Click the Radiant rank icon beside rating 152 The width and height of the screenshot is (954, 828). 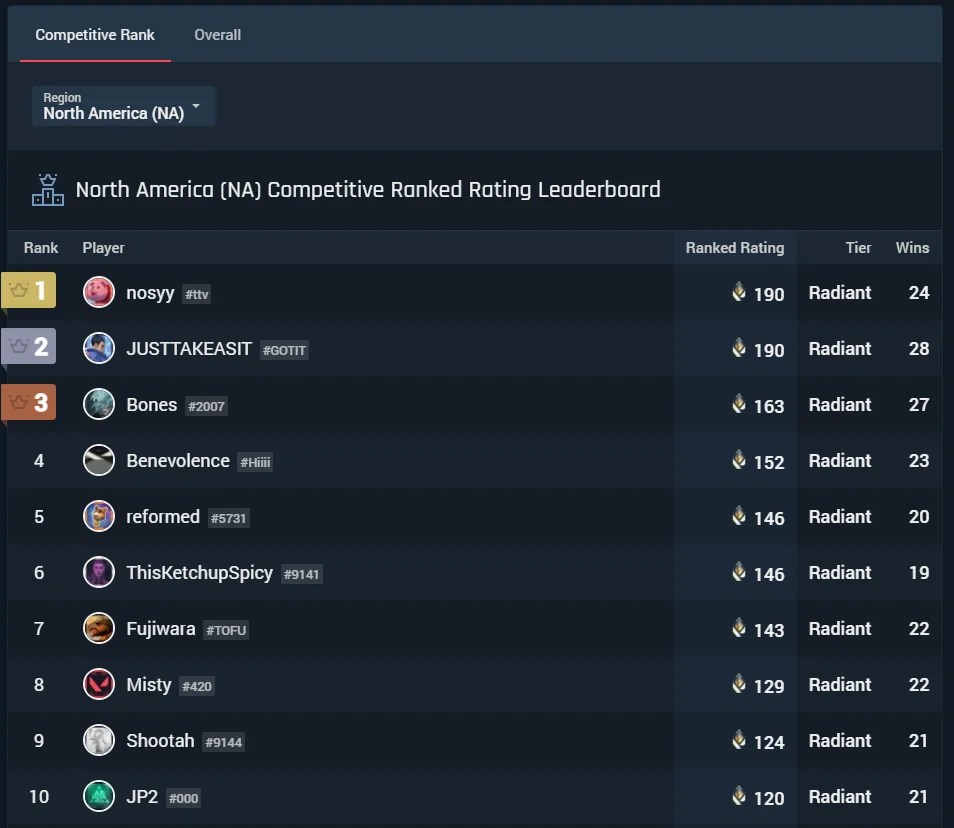click(739, 460)
